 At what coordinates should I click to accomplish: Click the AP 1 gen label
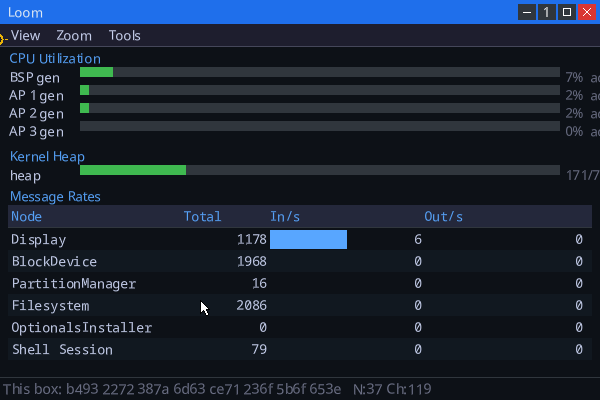click(x=36, y=96)
